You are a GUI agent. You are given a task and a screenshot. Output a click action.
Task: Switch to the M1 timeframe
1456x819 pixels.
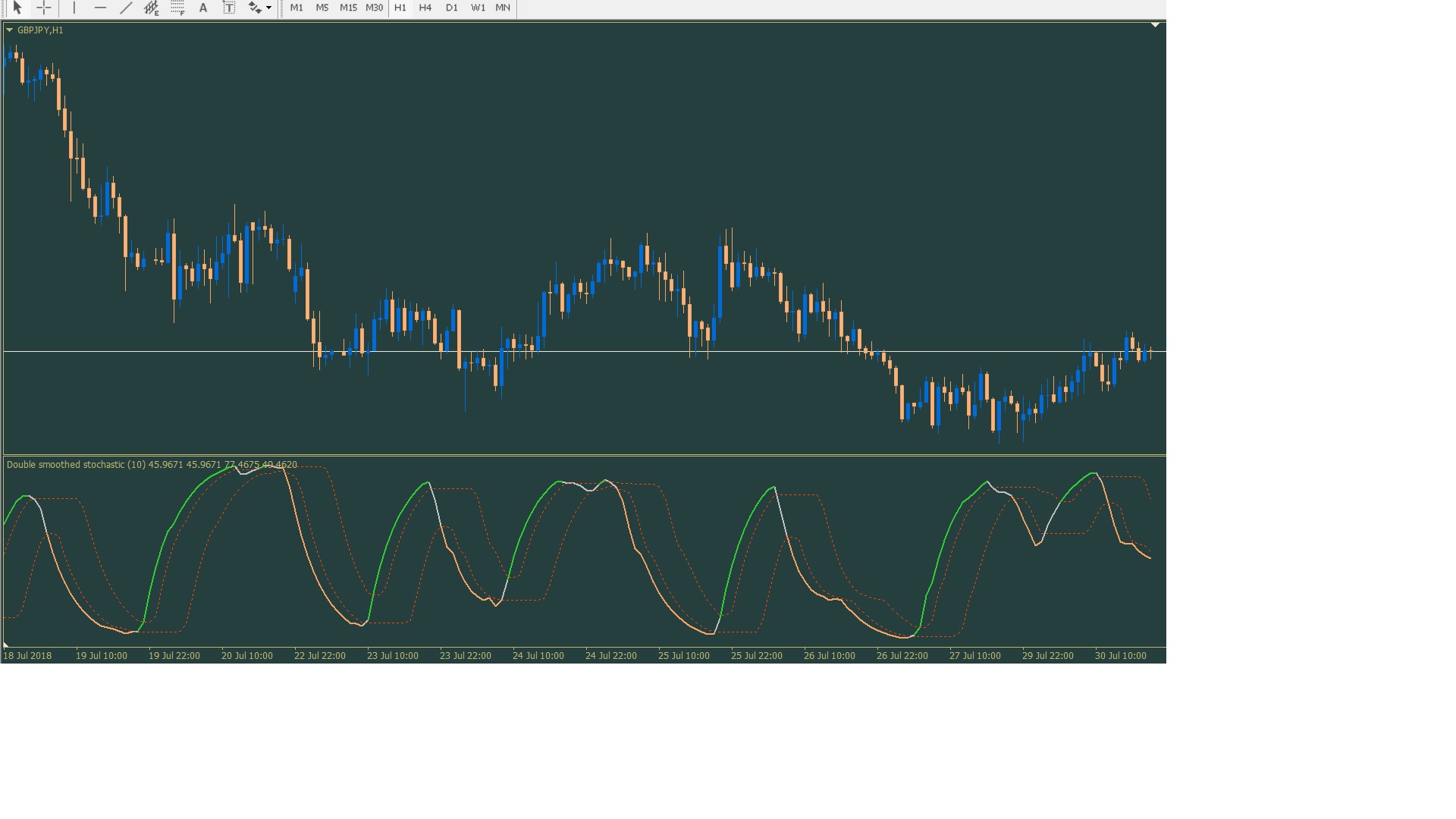tap(297, 8)
